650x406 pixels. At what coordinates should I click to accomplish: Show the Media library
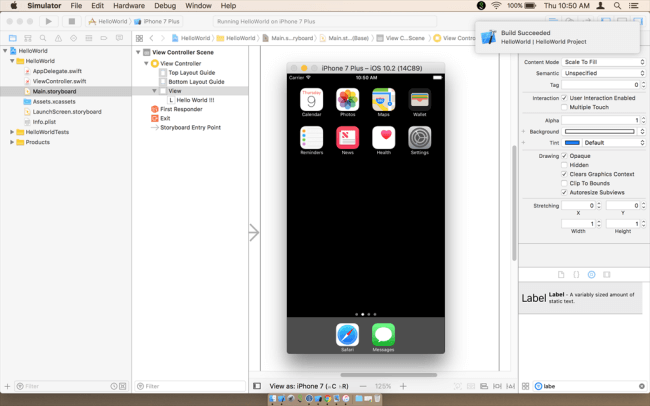click(x=607, y=275)
